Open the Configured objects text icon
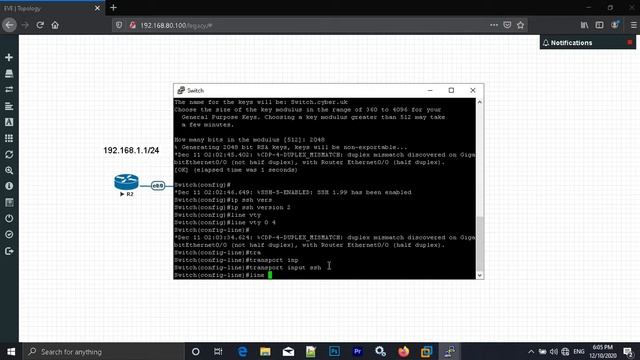Screen dimensions: 640x360 9,122
